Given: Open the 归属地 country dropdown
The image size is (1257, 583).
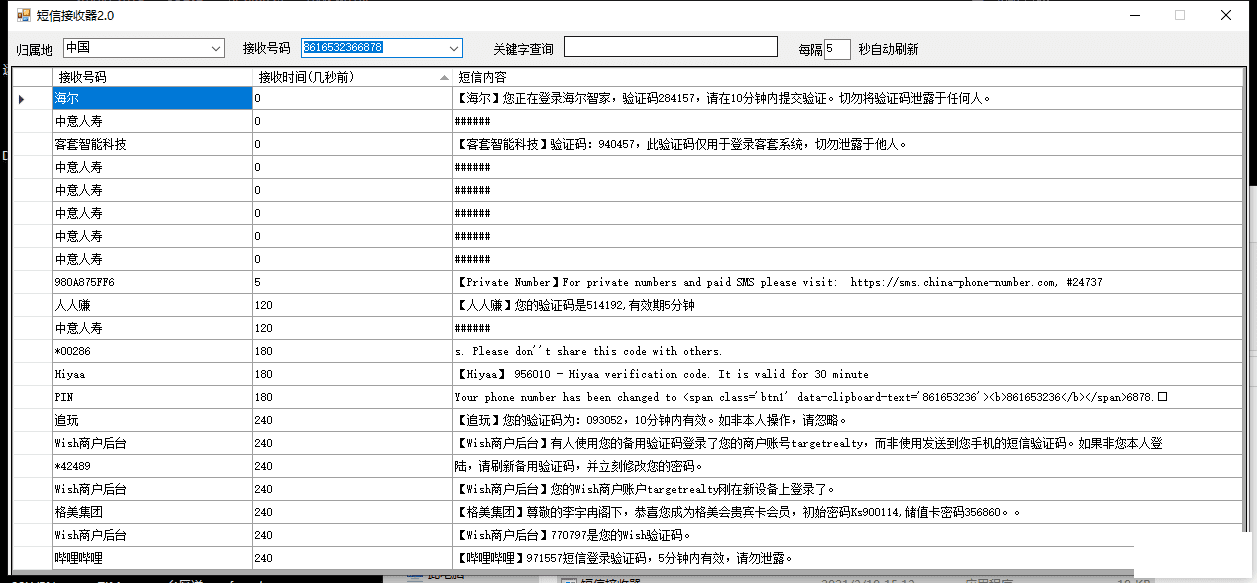Looking at the screenshot, I should coord(144,48).
